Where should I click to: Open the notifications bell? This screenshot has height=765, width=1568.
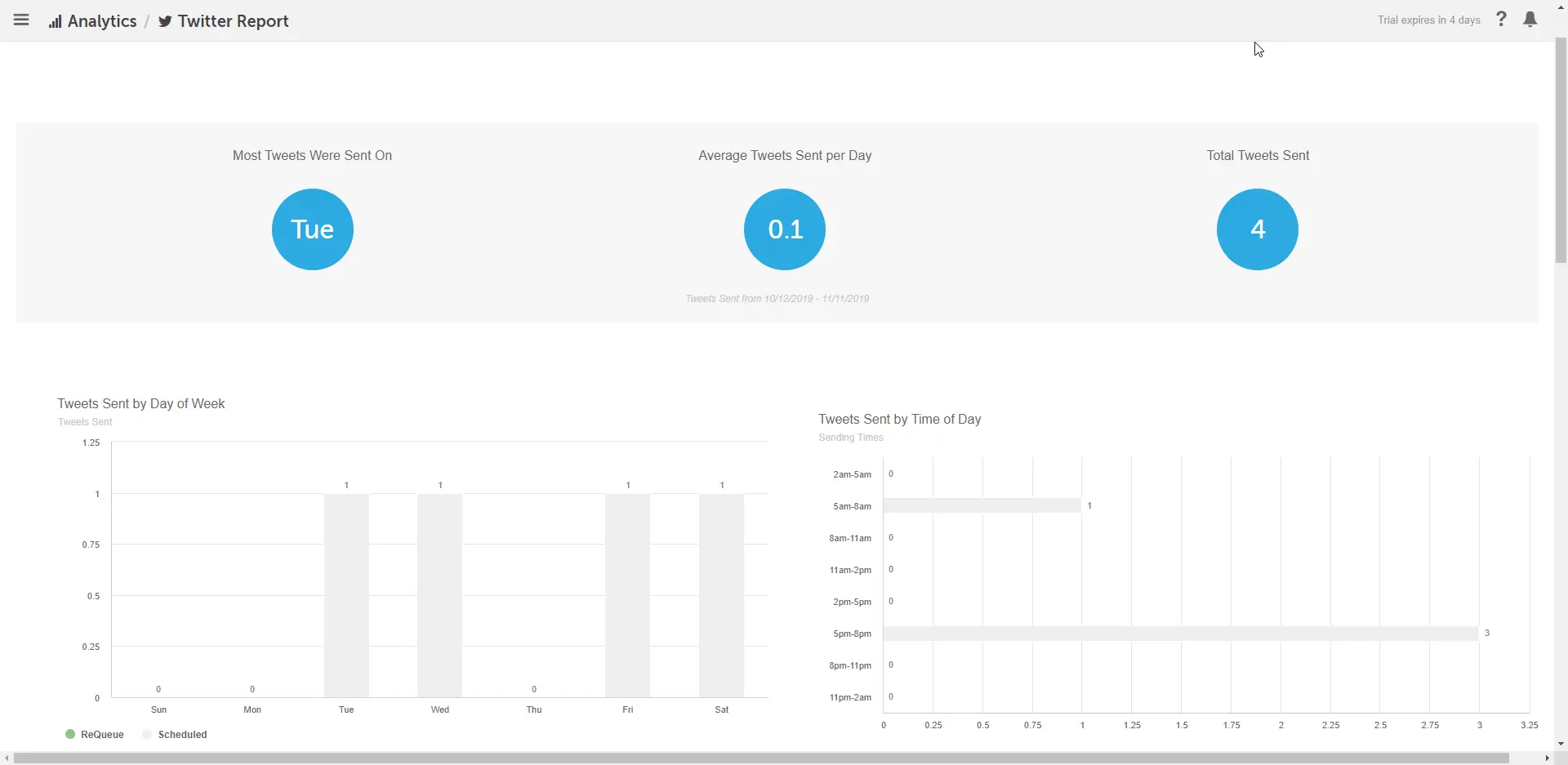click(1530, 20)
